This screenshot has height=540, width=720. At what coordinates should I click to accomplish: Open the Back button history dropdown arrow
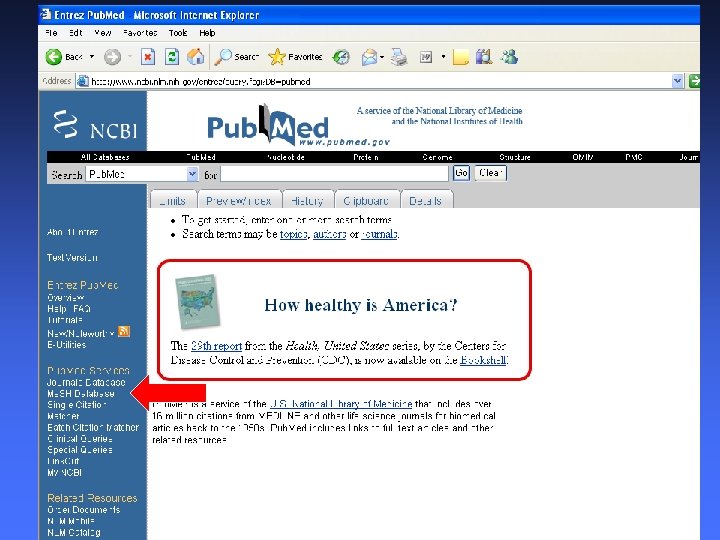[x=92, y=57]
